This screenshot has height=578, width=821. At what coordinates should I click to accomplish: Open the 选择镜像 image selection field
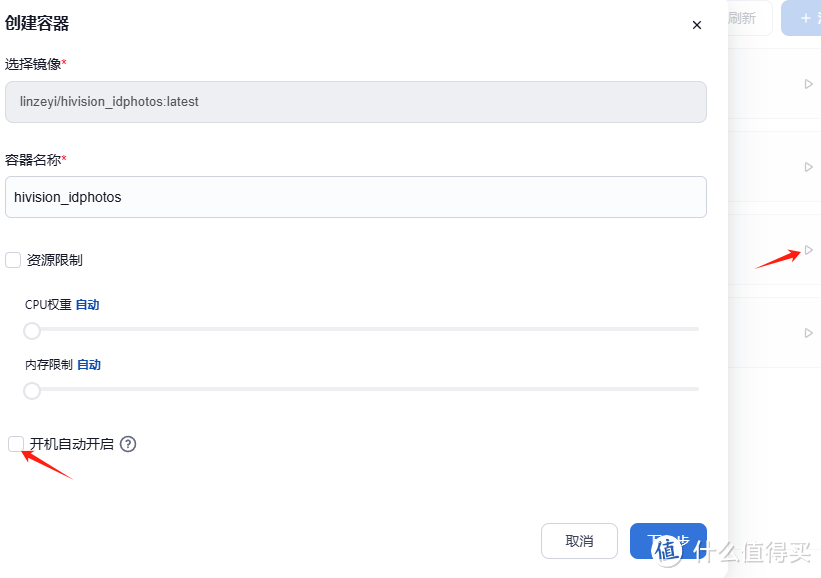click(358, 102)
